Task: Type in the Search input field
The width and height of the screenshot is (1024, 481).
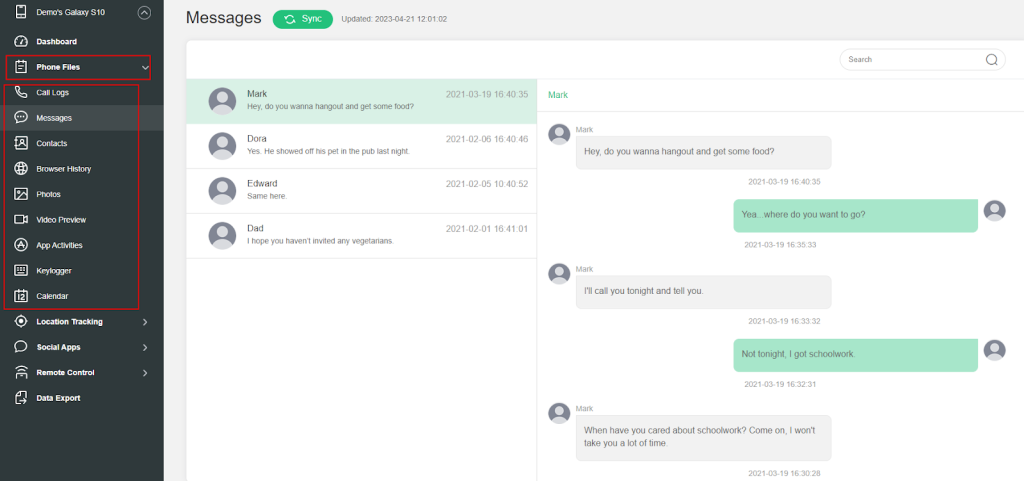Action: point(910,60)
